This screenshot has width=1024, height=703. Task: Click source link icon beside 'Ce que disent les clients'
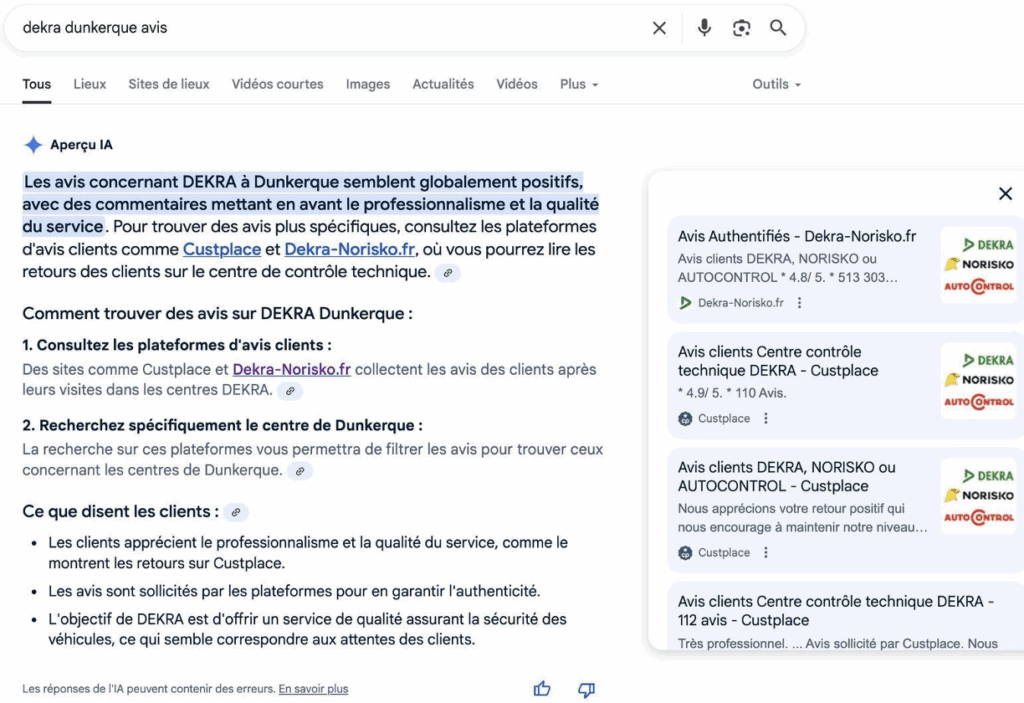(236, 512)
